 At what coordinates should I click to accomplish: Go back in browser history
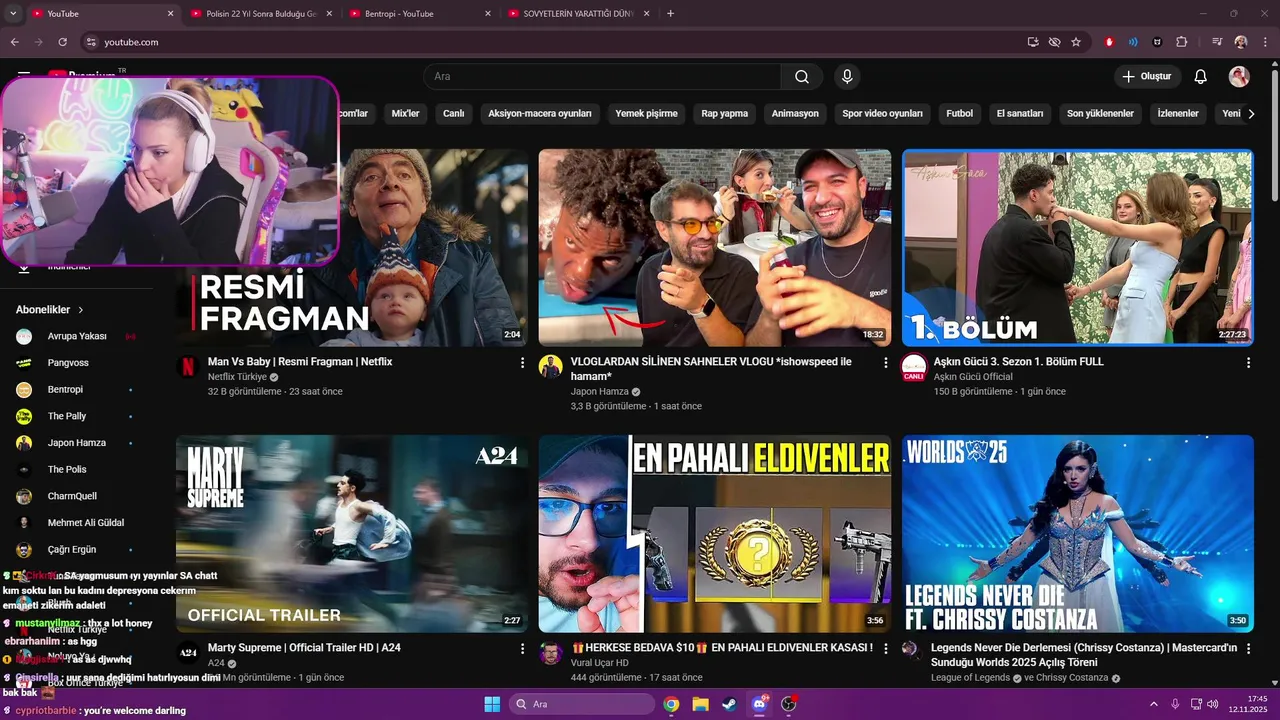[15, 42]
